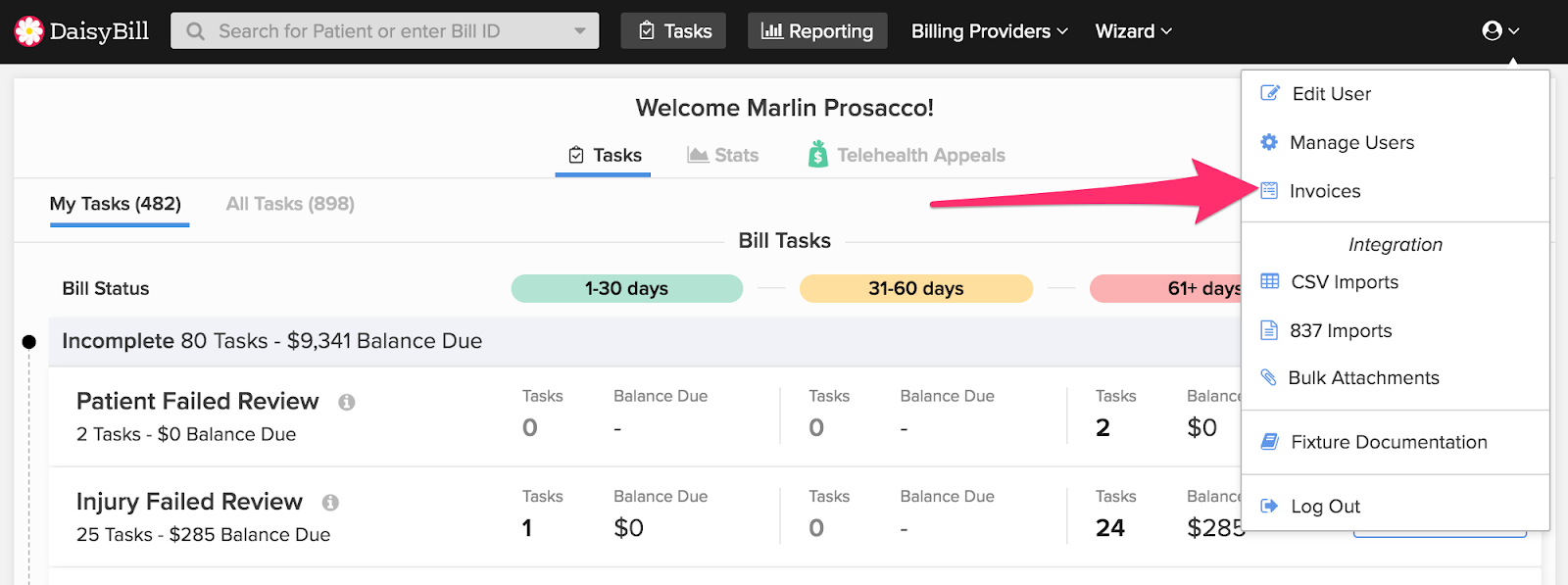The width and height of the screenshot is (1568, 585).
Task: Click the CSV Imports table icon
Action: tap(1269, 281)
